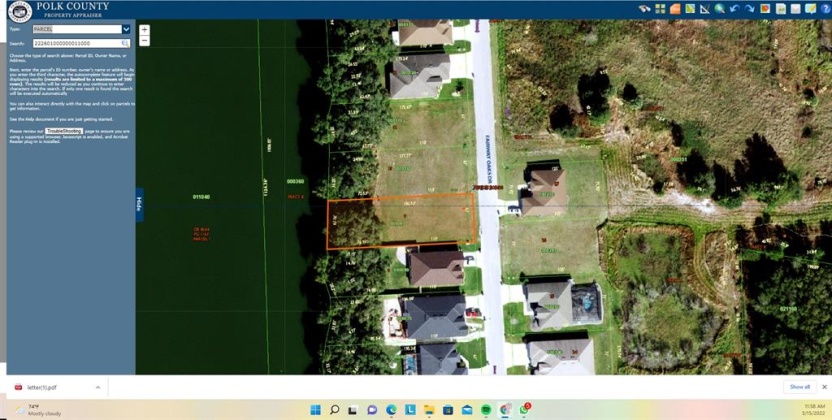Viewport: 832px width, 420px height.
Task: Open Microsoft Store from taskbar
Action: tap(448, 409)
